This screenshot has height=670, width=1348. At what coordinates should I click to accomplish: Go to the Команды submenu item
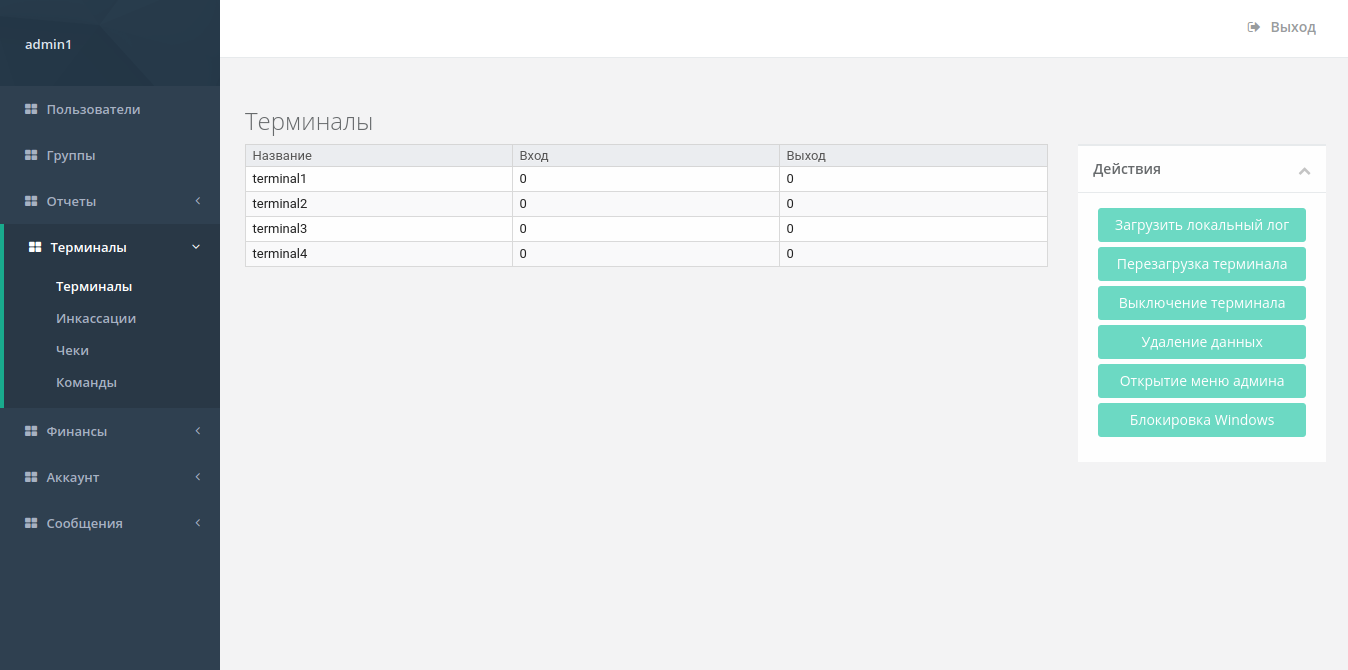tap(87, 382)
